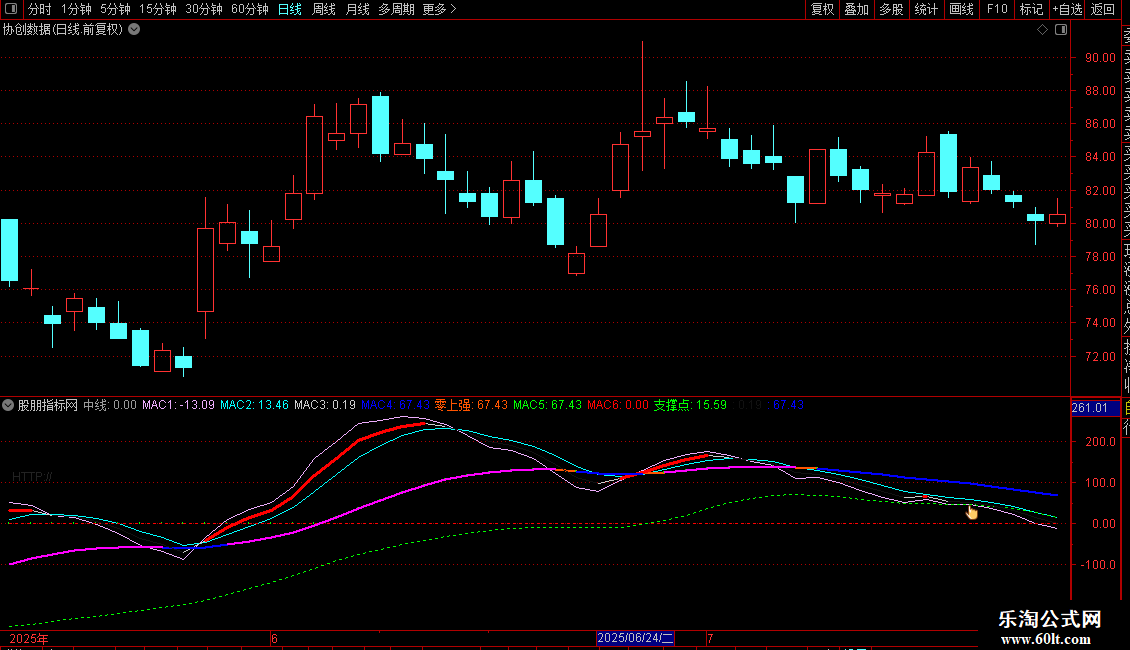Screen dimensions: 1130x650
Task: Select the 5分钟 period
Action: (115, 10)
